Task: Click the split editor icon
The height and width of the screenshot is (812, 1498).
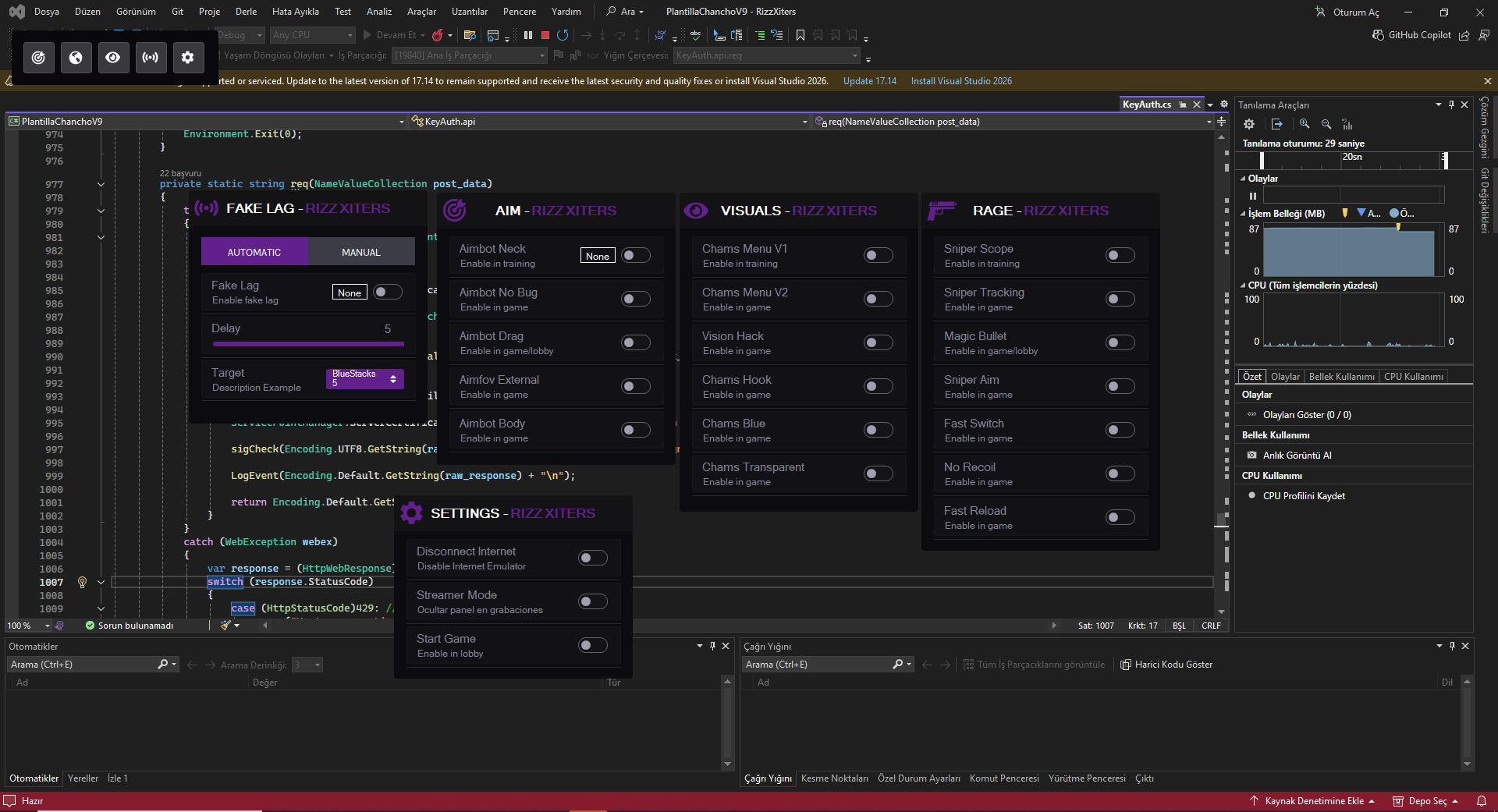Action: coord(1222,122)
